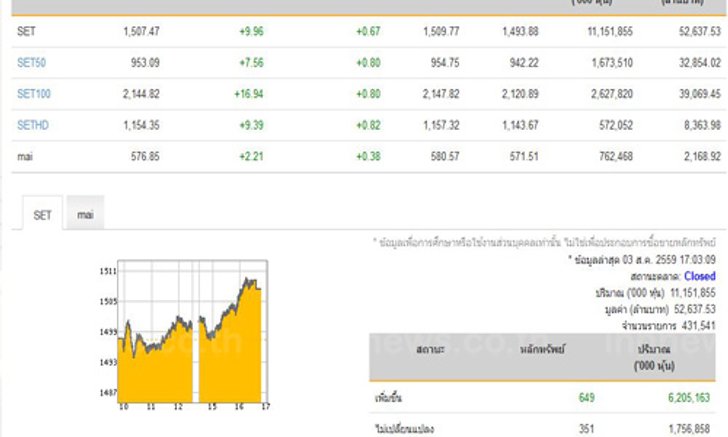Select the SET50 value 32,854.02
Screen dimensions: 728x437
[x=700, y=62]
